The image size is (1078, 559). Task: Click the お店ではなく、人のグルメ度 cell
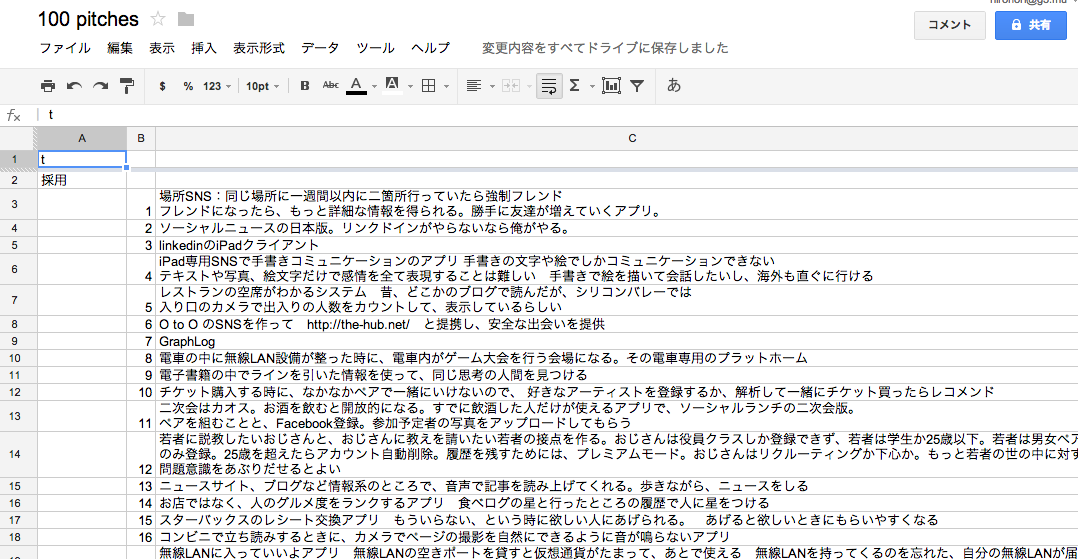(617, 503)
